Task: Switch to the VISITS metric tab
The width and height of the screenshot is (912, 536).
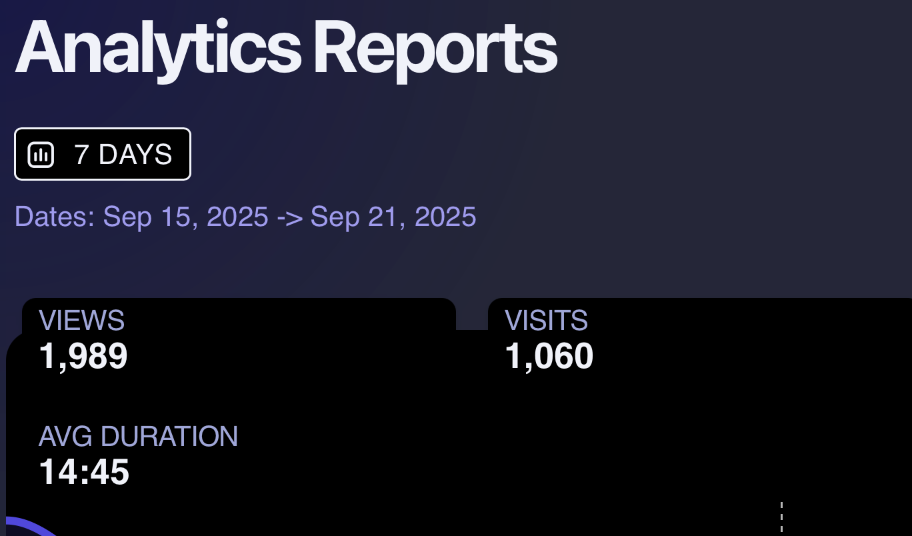Action: [x=546, y=321]
